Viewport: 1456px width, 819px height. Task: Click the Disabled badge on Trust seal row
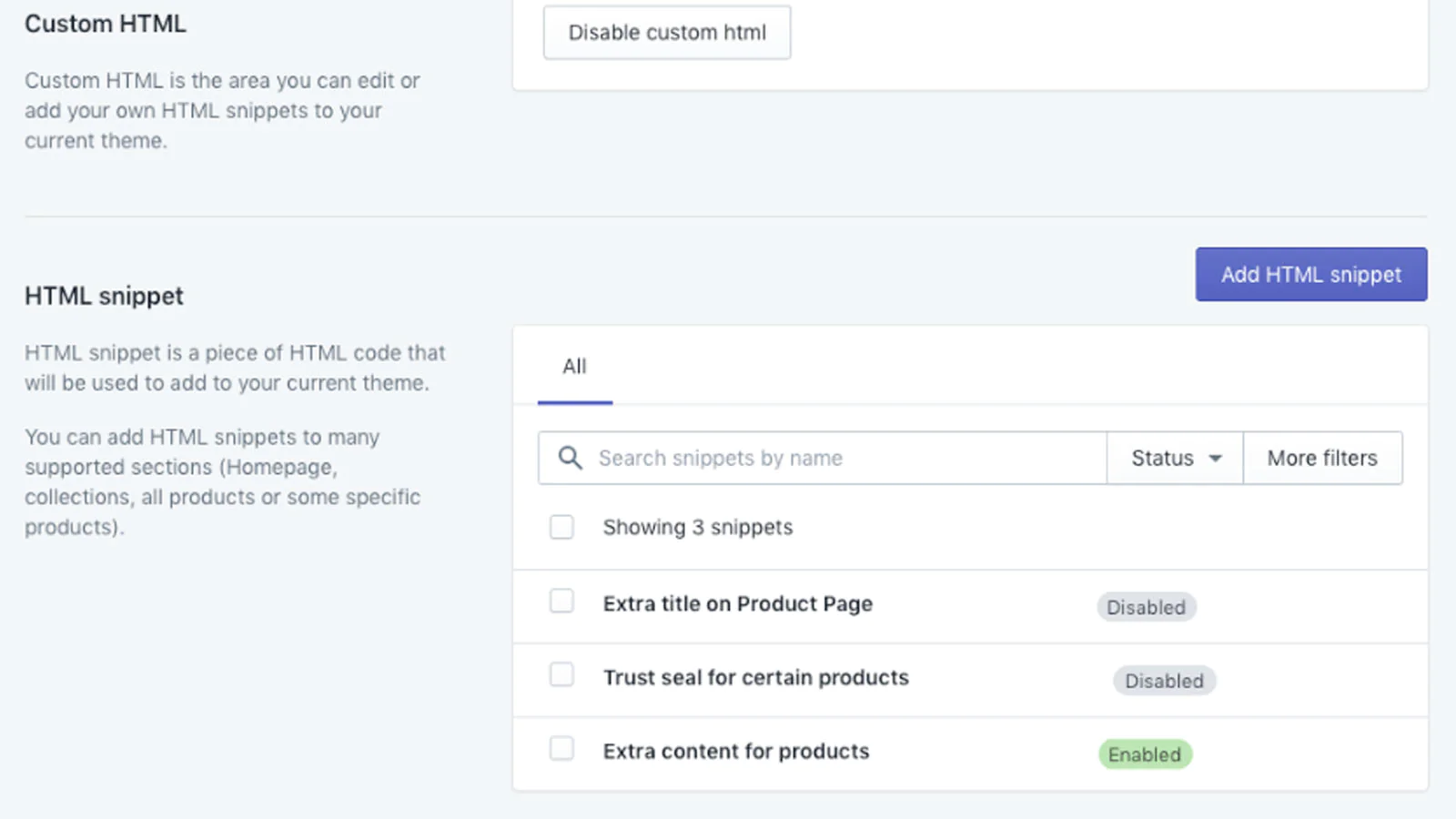(x=1164, y=681)
